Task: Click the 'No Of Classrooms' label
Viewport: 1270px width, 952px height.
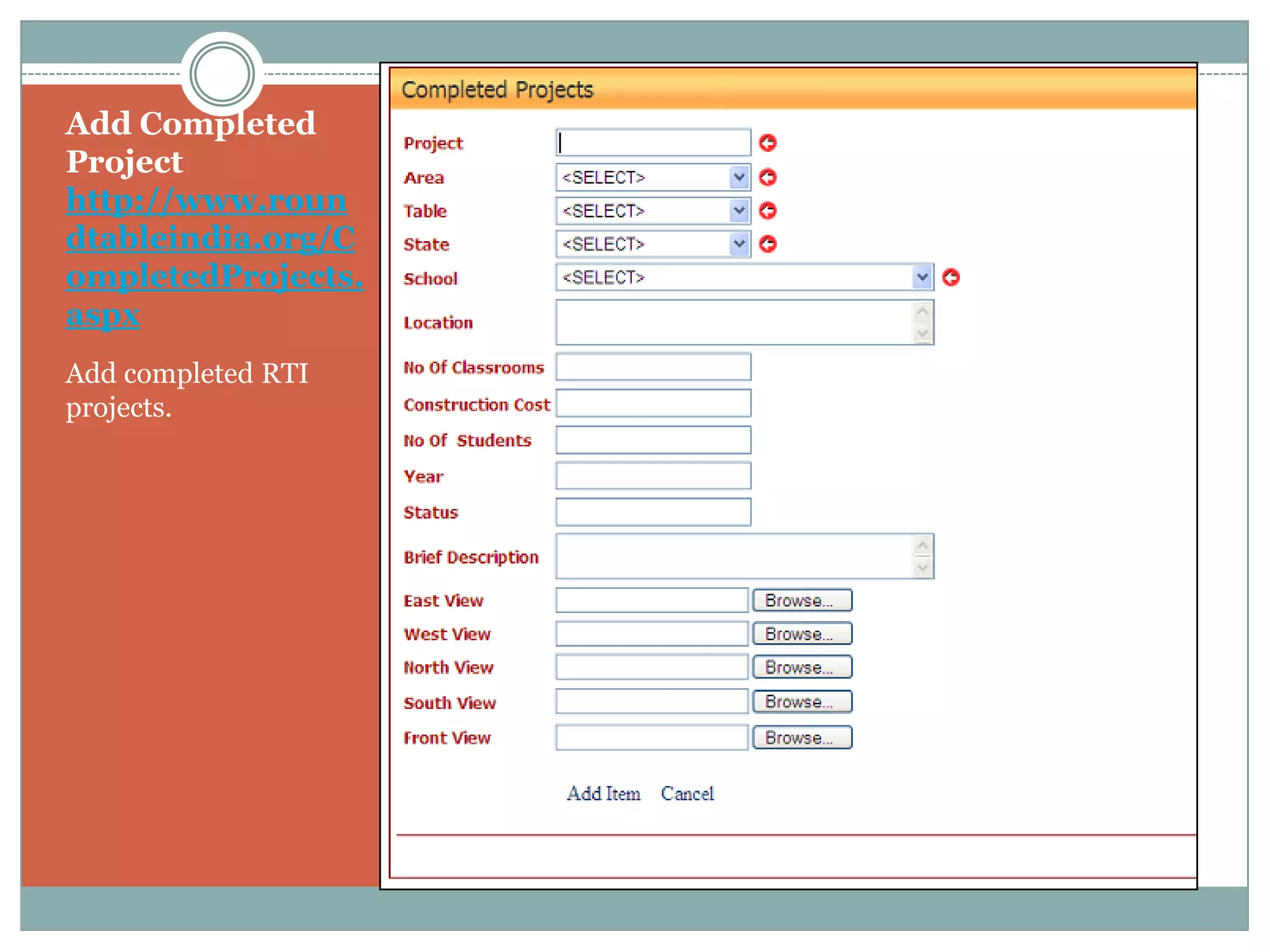Action: (x=474, y=368)
